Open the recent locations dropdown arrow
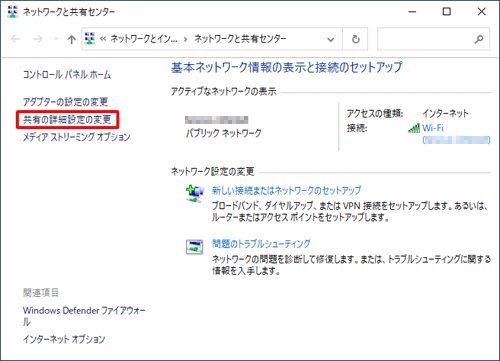The image size is (500, 361). pyautogui.click(x=56, y=39)
